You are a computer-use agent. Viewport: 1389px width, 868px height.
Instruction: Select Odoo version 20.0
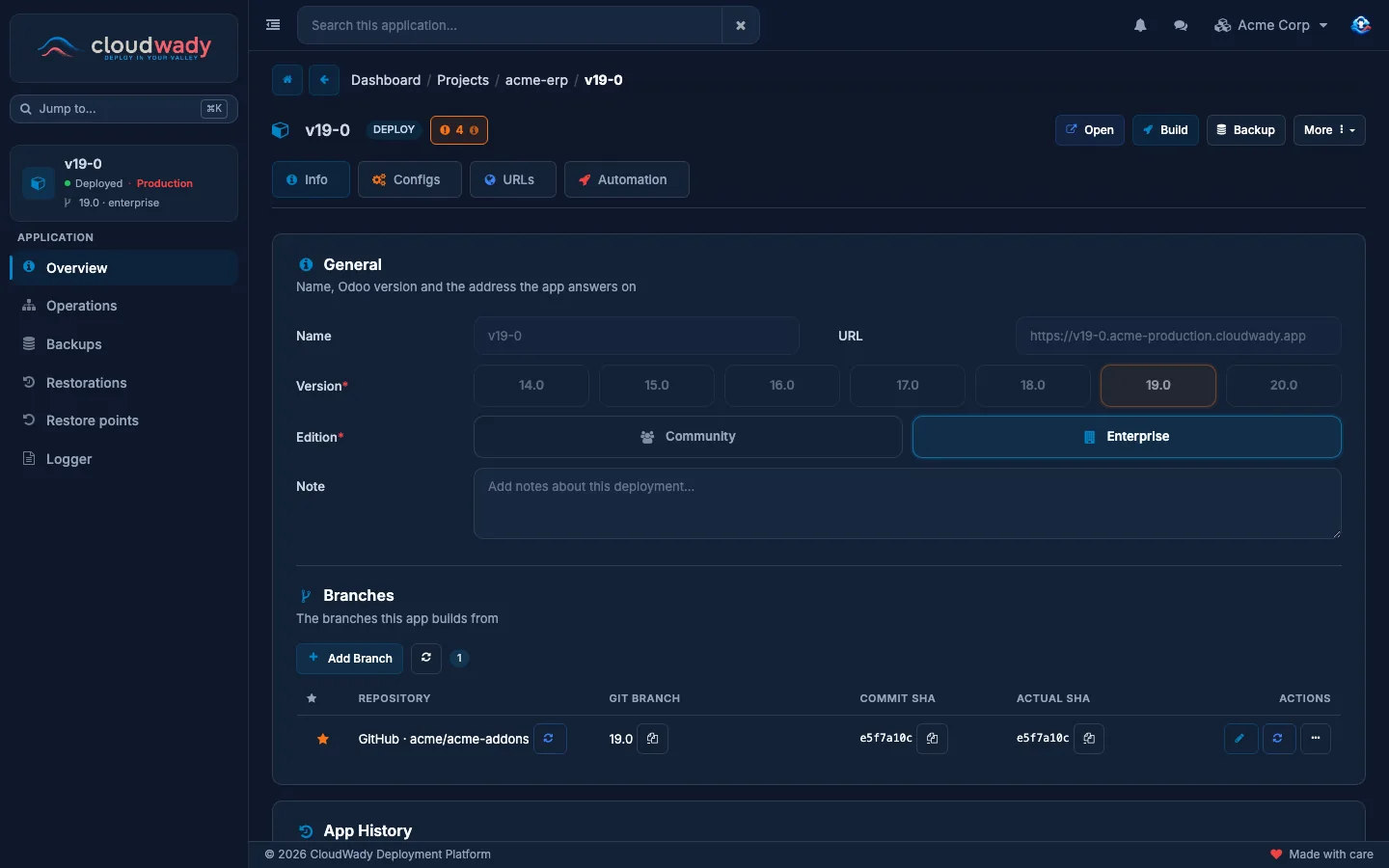1284,386
